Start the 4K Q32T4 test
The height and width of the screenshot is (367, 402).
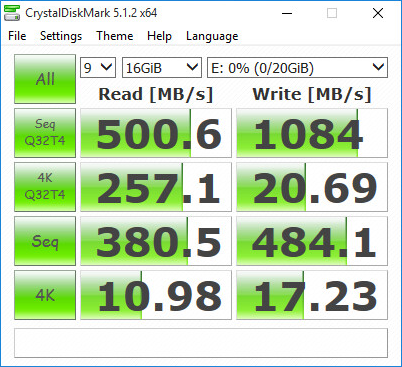(45, 187)
